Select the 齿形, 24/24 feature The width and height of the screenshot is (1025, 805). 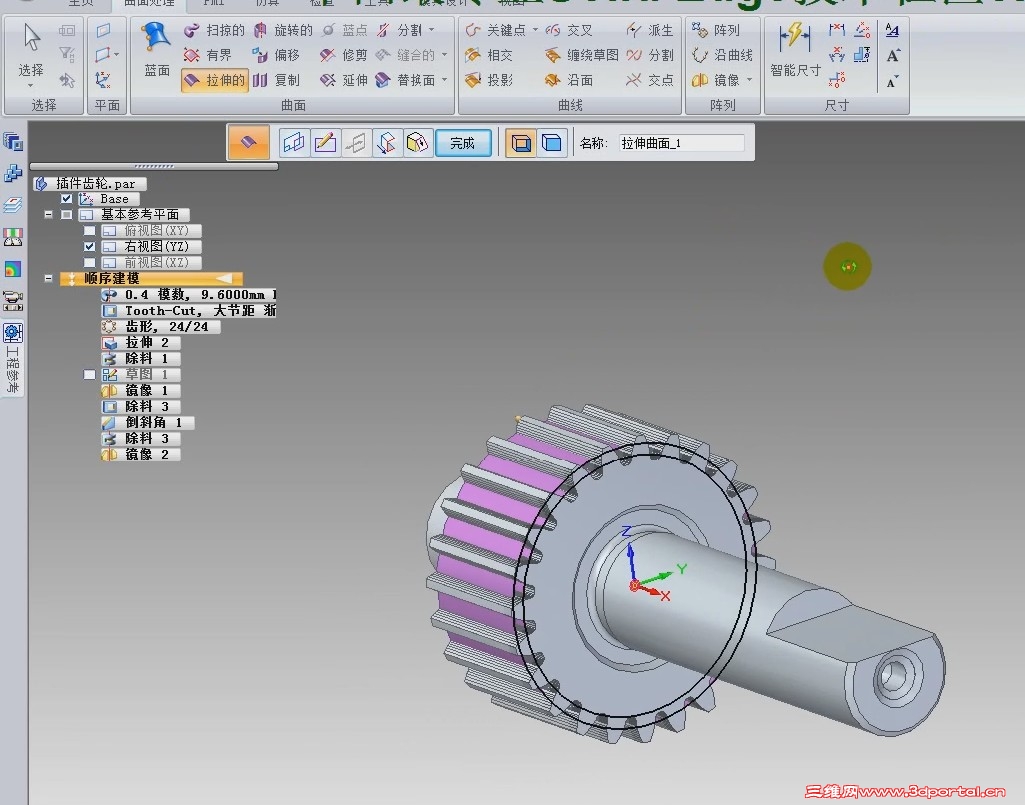160,326
